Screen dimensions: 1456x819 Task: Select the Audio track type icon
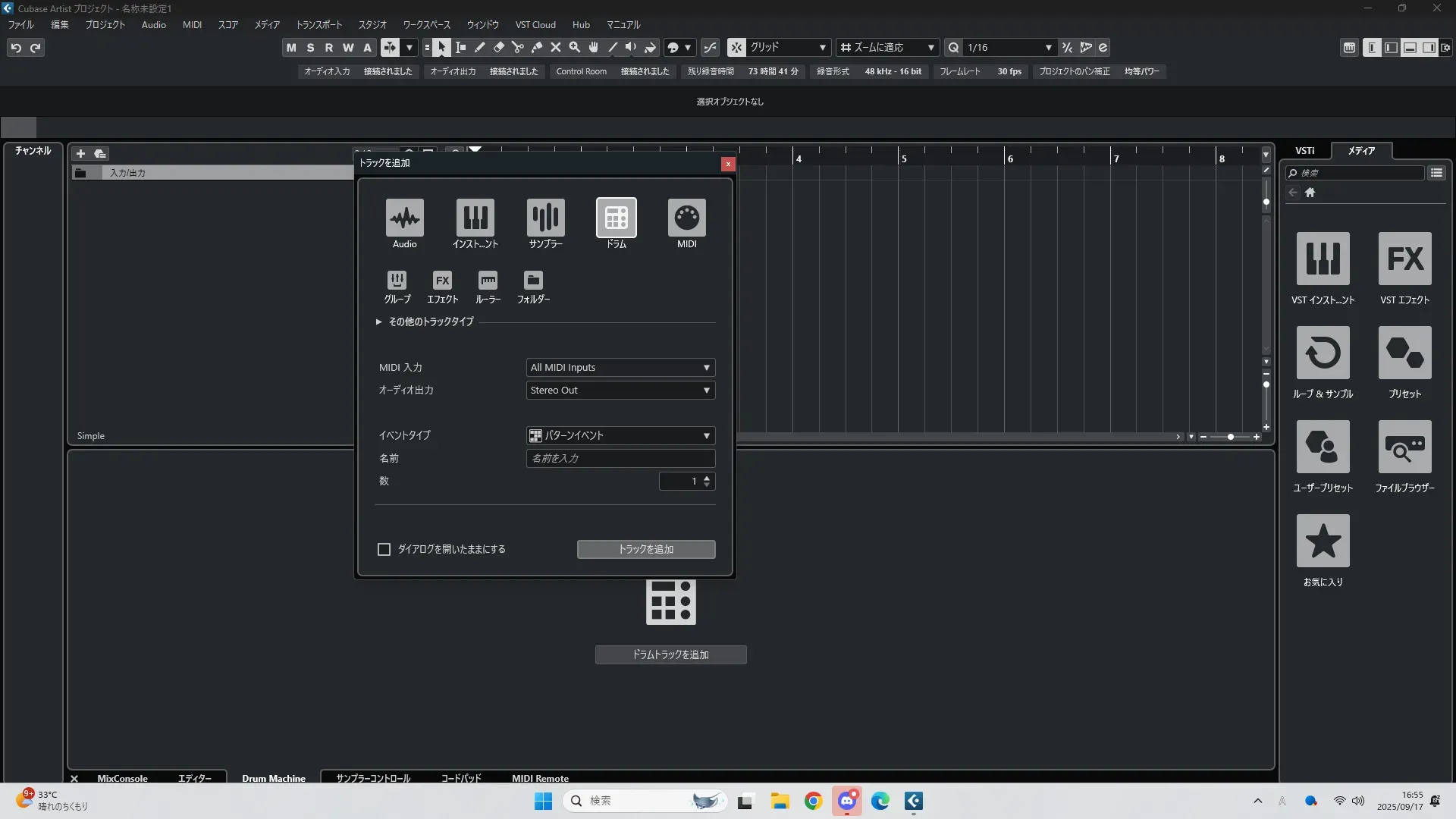[x=404, y=218]
